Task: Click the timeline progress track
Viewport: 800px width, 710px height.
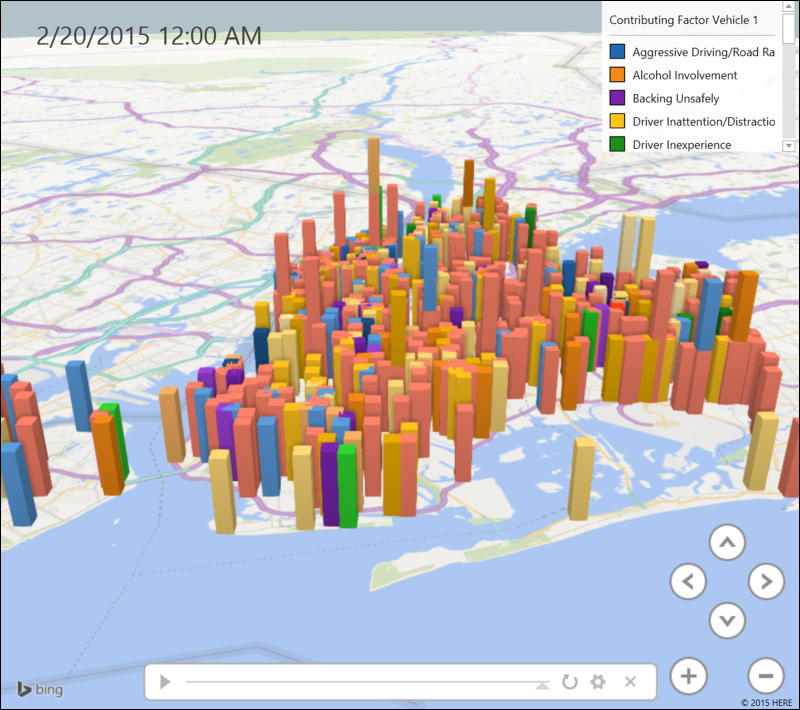Action: pyautogui.click(x=367, y=681)
